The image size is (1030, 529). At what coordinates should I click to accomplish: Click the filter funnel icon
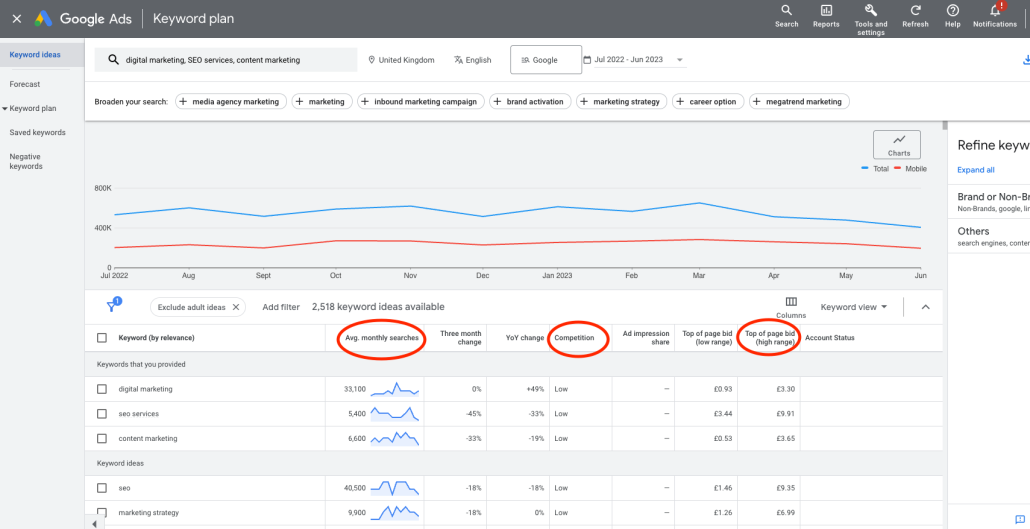coord(113,306)
